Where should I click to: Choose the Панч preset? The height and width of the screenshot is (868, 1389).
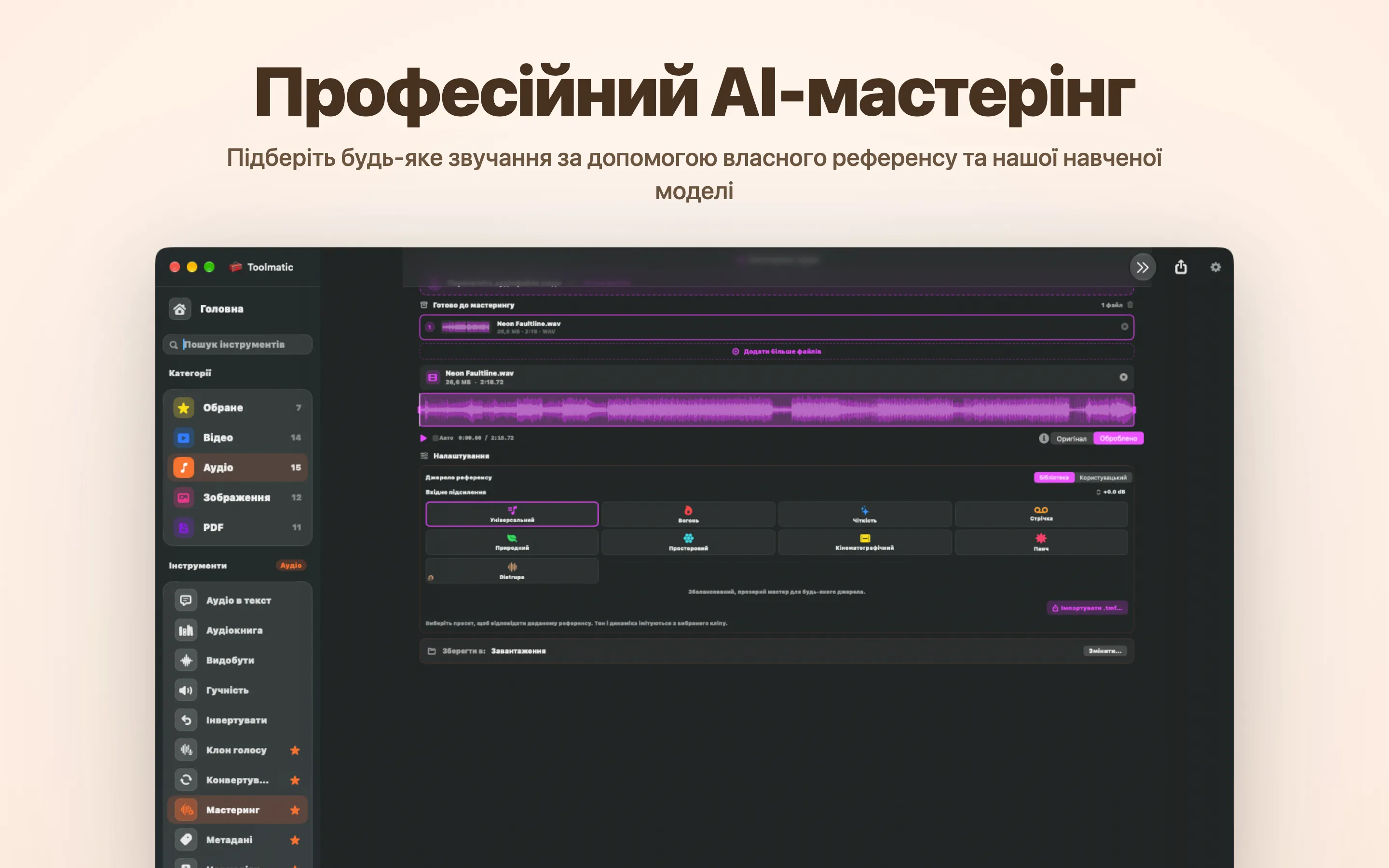[x=1041, y=542]
